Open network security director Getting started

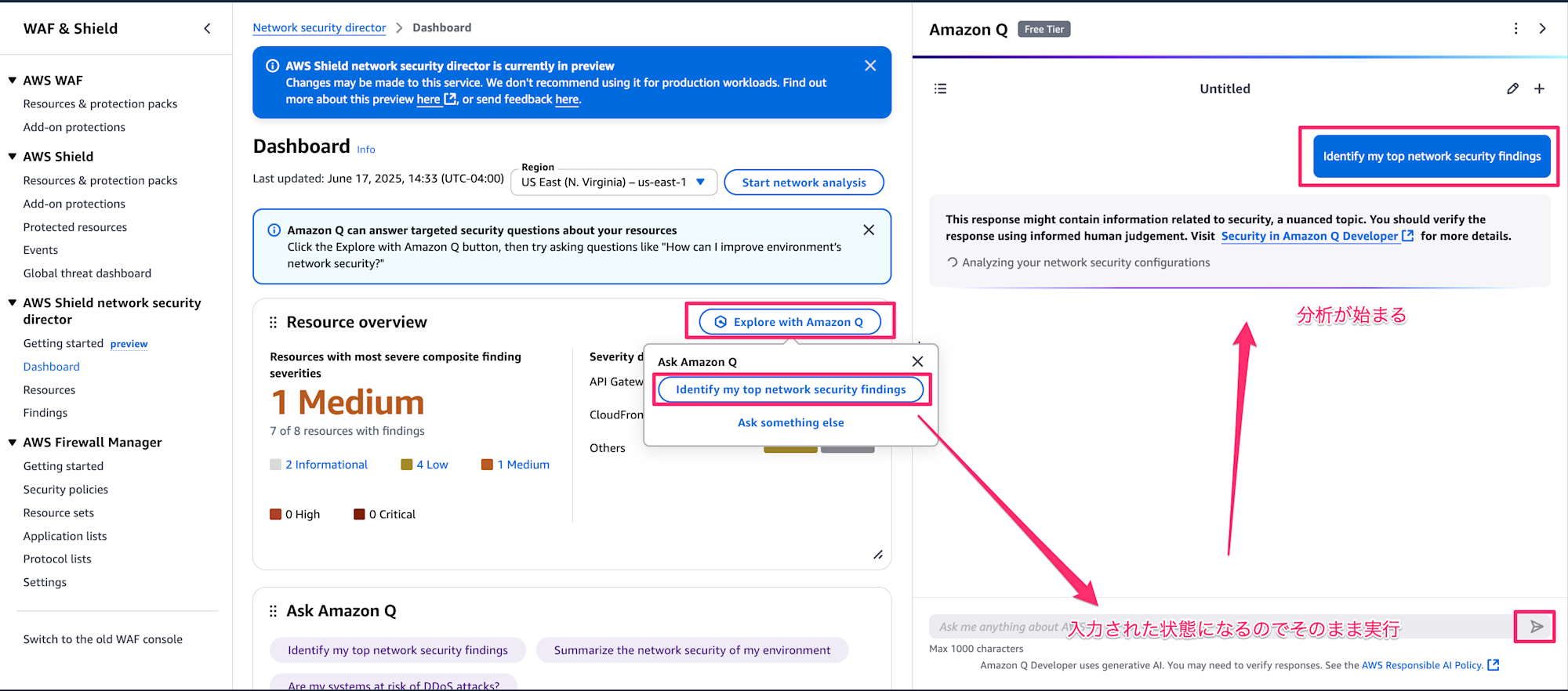pyautogui.click(x=63, y=343)
